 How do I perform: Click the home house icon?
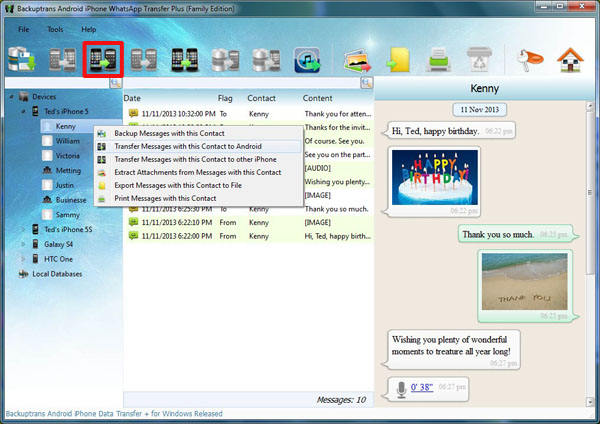[570, 60]
